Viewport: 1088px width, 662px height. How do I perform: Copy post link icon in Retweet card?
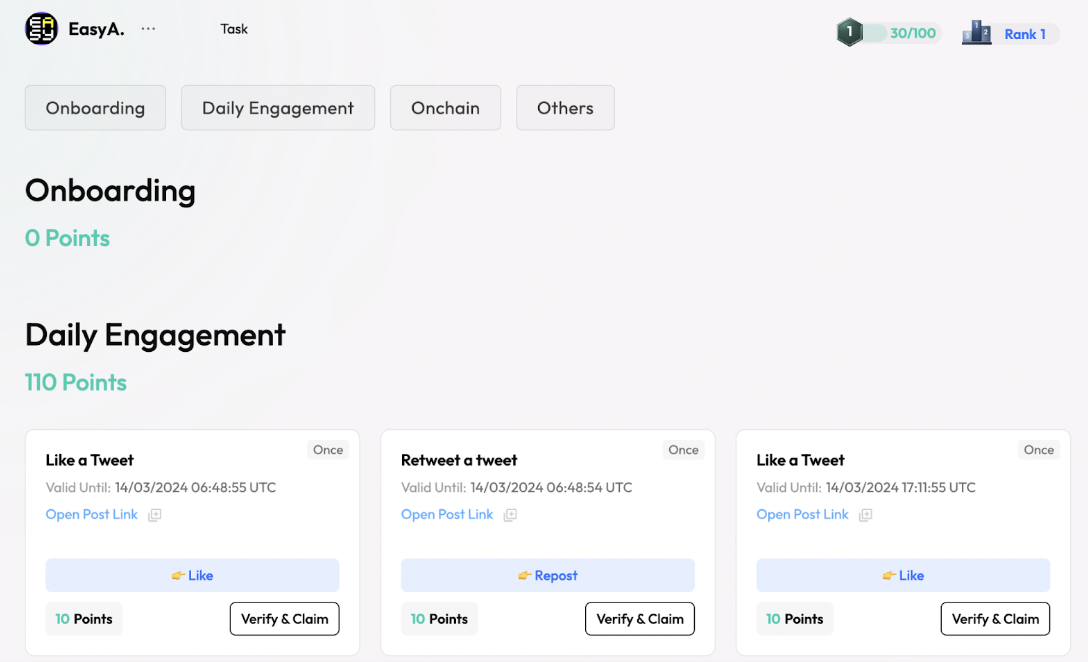[x=510, y=515]
